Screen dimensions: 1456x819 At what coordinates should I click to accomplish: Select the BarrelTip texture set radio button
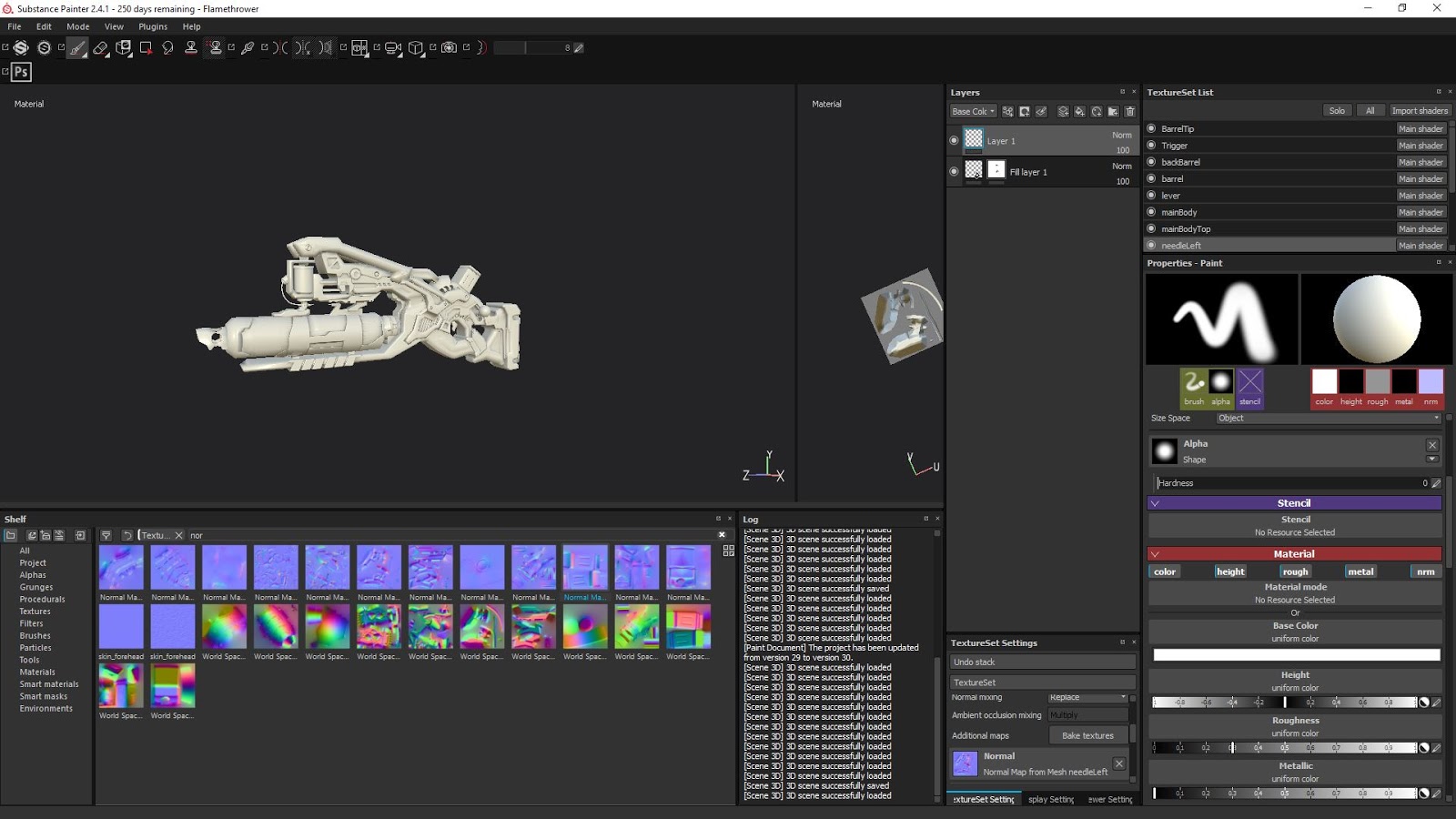click(x=1152, y=129)
